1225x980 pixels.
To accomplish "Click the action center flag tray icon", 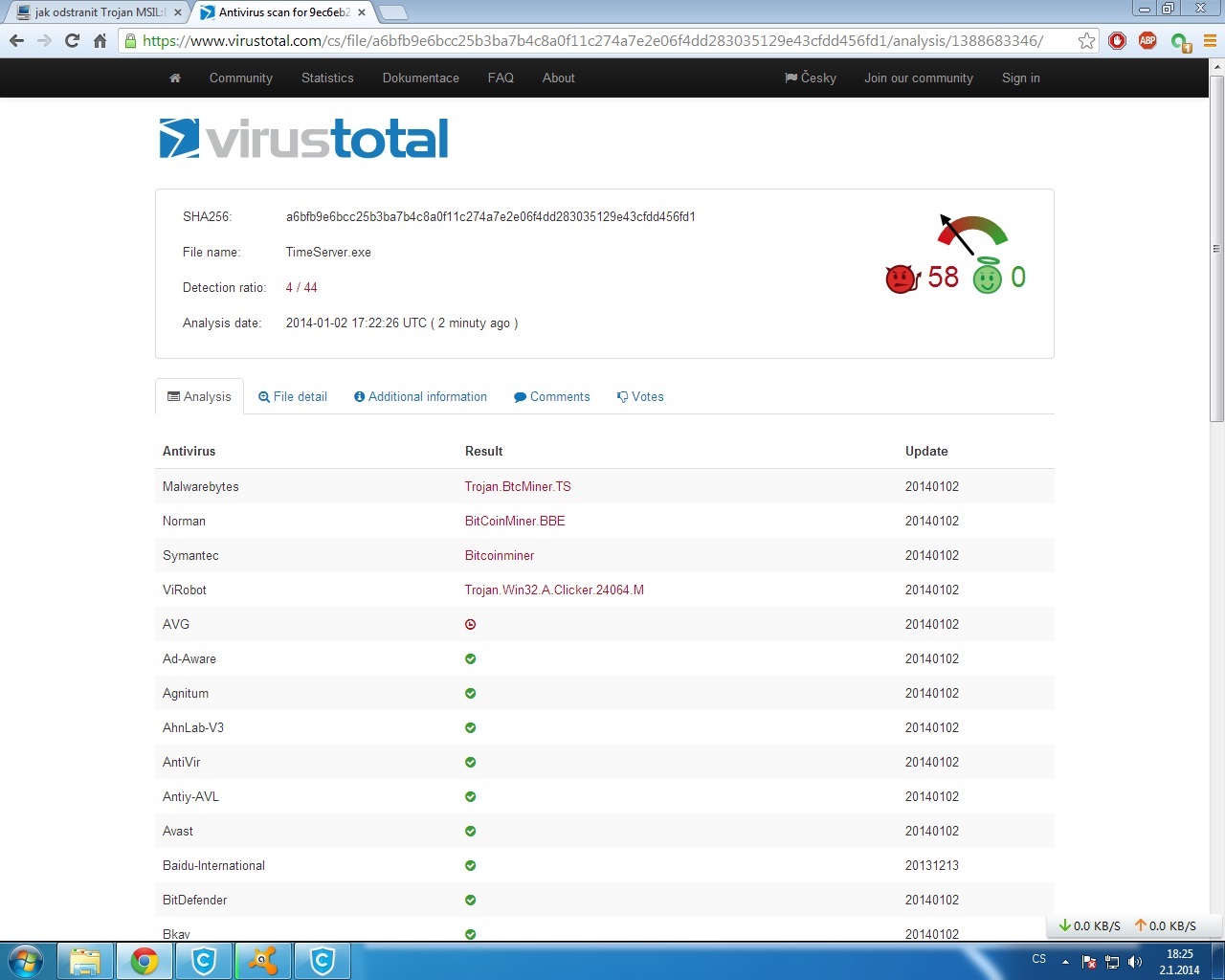I will click(x=1089, y=962).
